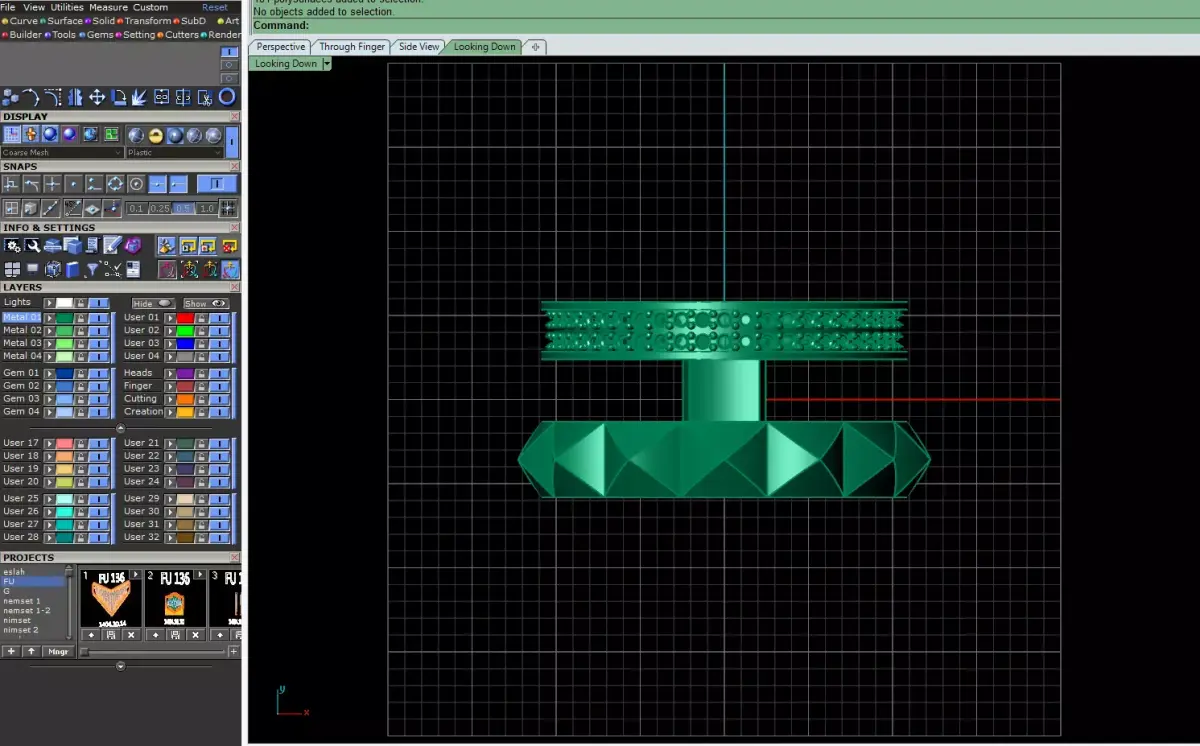This screenshot has height=746, width=1200.
Task: Click the Quad snap circle-with-points icon
Action: 115,184
